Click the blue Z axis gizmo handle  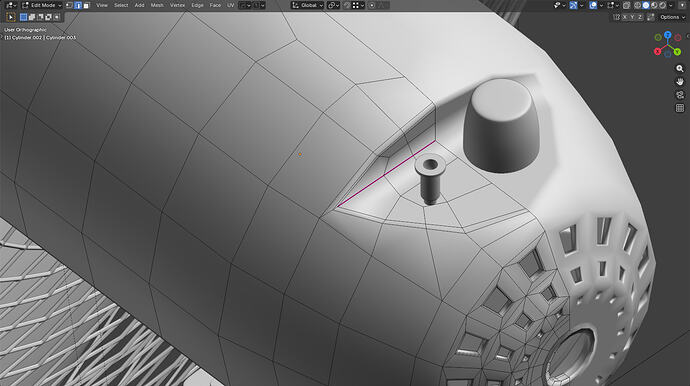pos(668,35)
